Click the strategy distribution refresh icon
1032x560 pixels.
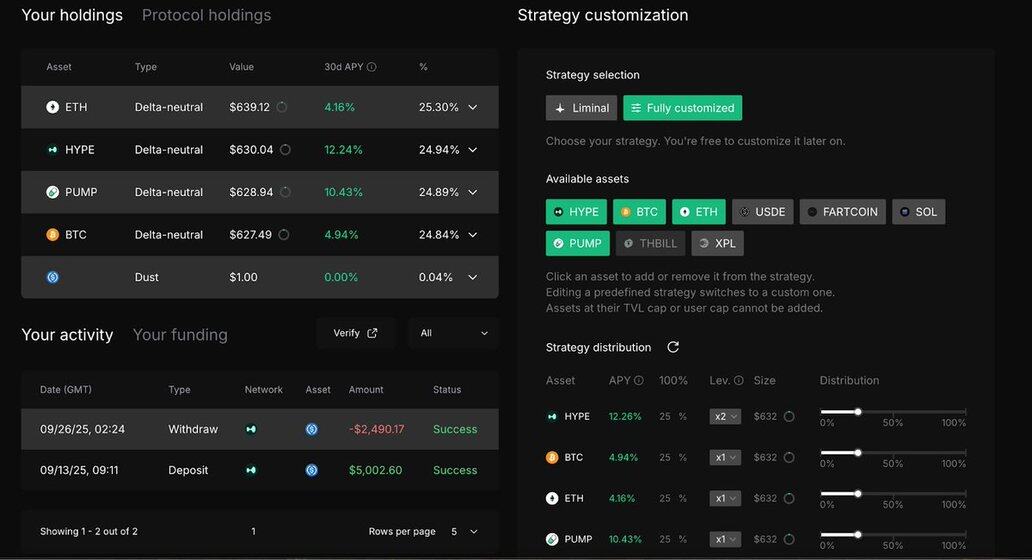click(673, 347)
